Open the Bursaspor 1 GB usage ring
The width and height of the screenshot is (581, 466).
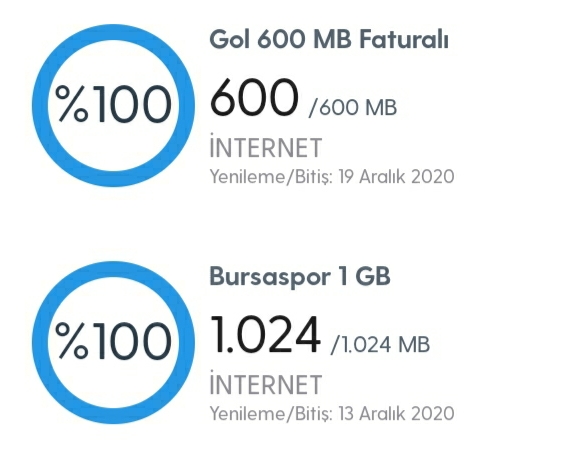(x=113, y=342)
